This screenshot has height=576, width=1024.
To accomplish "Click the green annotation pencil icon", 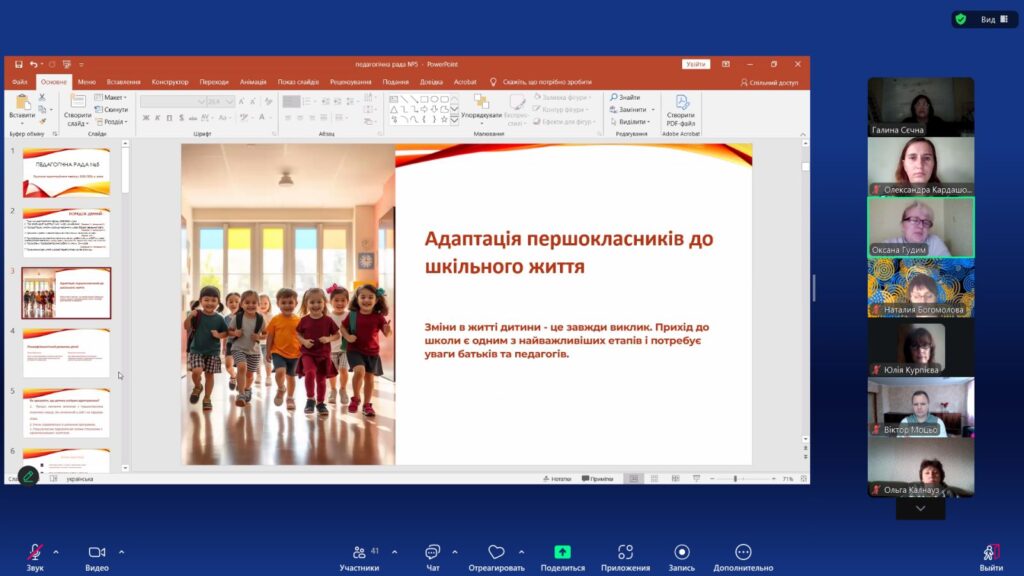I will pos(28,477).
